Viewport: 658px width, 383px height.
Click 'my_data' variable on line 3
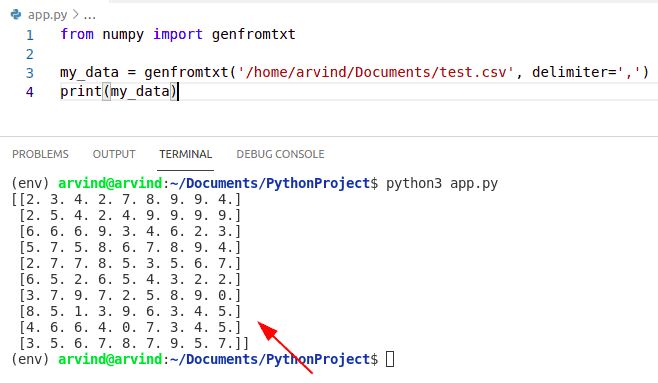pos(89,73)
